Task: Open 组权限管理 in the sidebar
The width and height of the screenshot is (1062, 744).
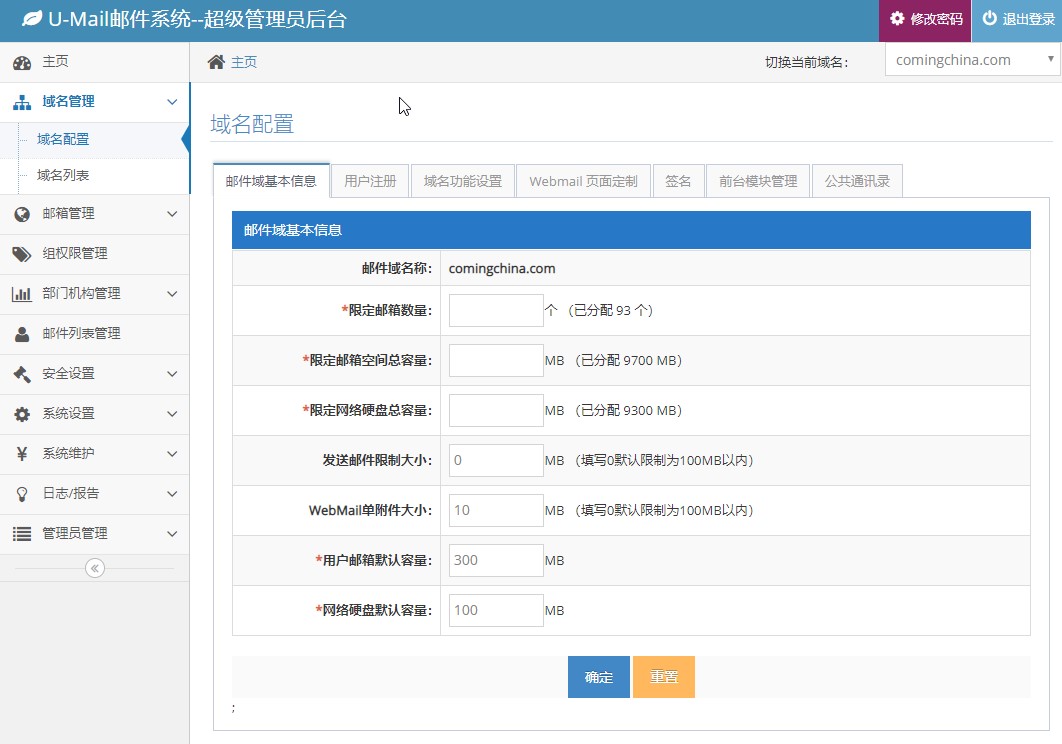Action: (x=75, y=253)
